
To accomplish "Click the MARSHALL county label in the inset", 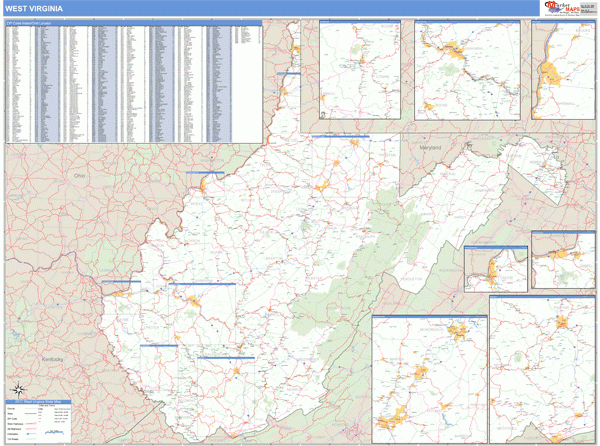I will click(566, 104).
